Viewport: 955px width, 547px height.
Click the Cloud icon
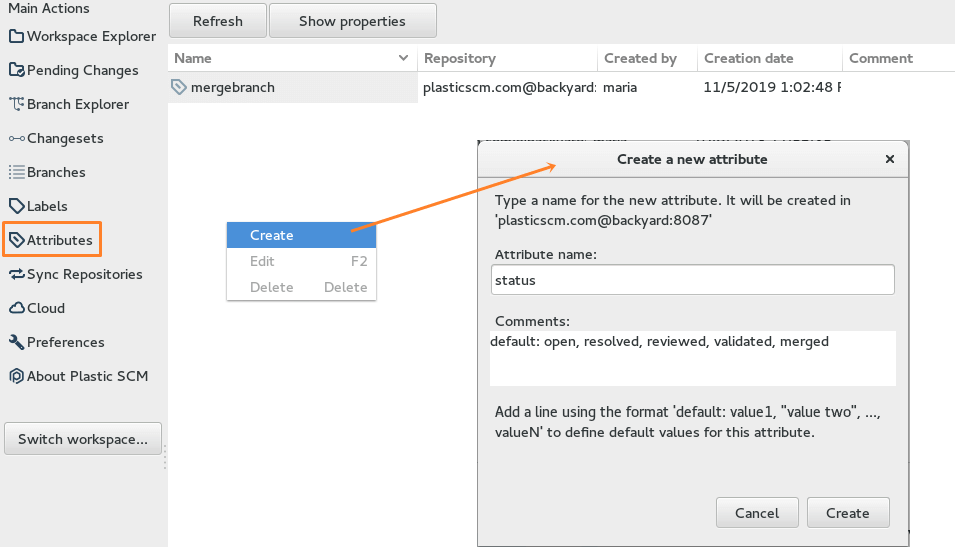(16, 308)
